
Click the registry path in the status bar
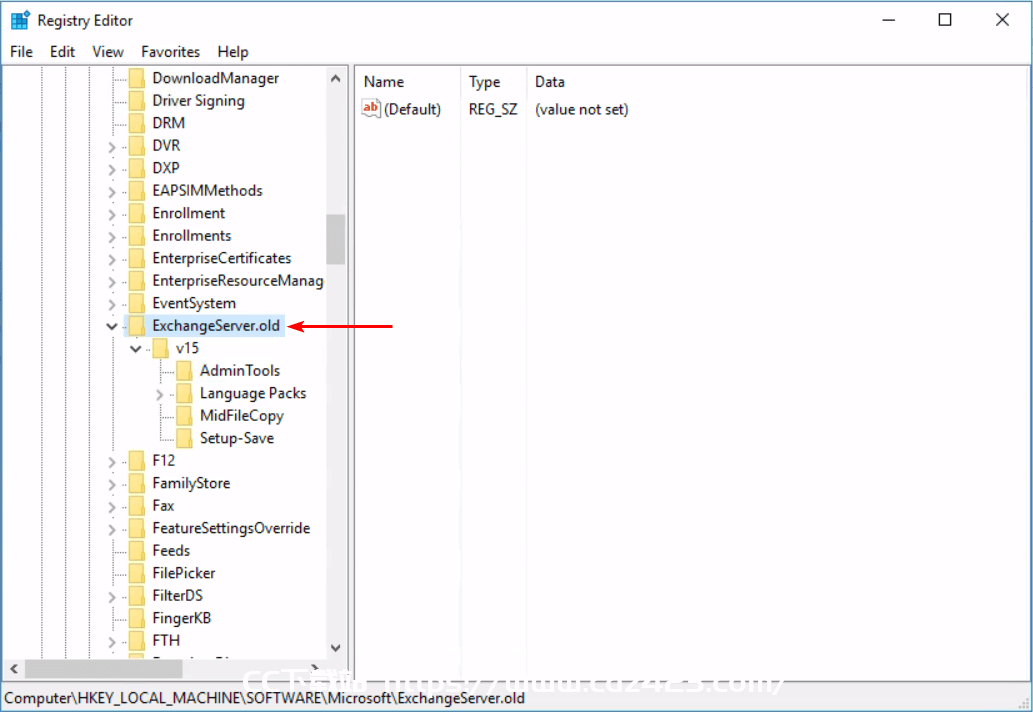click(265, 698)
